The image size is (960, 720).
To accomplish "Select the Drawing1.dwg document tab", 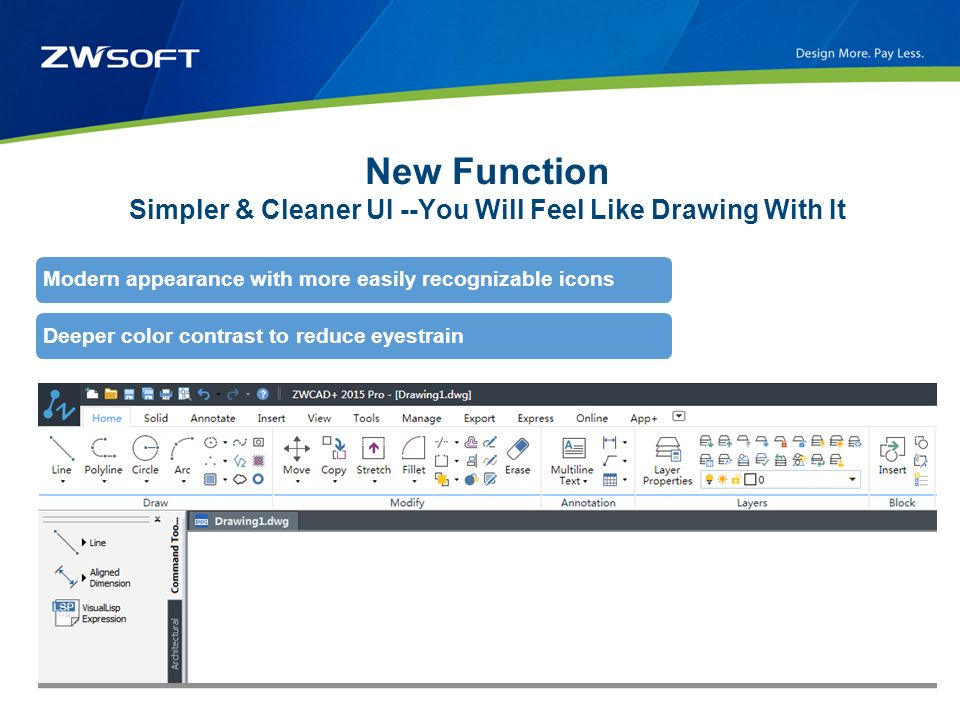I will (243, 521).
